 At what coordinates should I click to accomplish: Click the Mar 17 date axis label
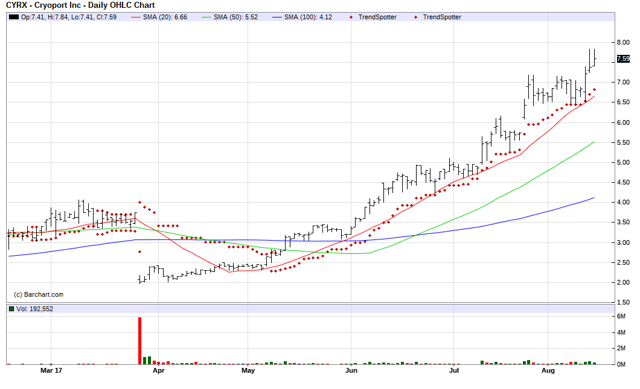tap(51, 370)
